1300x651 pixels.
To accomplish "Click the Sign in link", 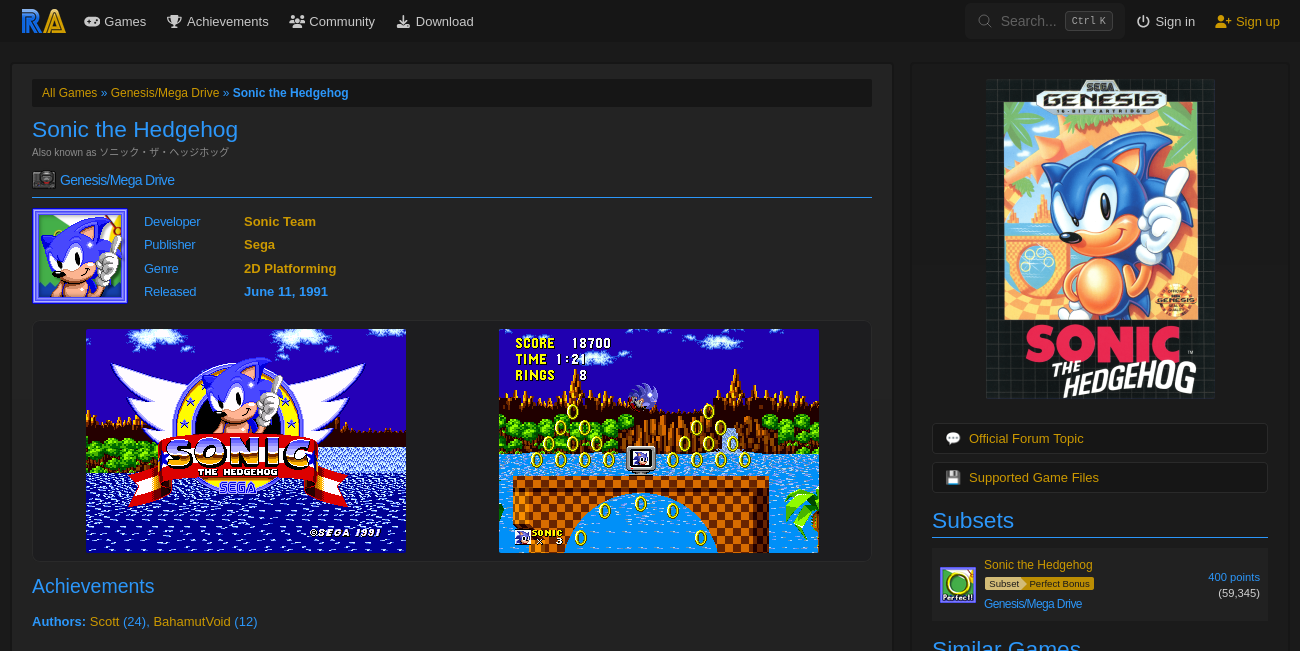I will coord(1166,21).
